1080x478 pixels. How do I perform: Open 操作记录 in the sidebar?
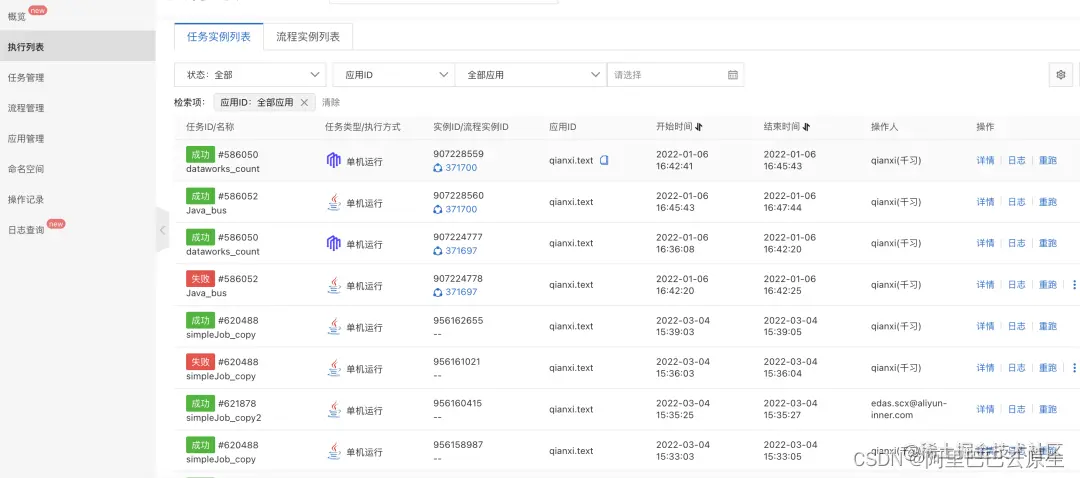click(x=25, y=199)
